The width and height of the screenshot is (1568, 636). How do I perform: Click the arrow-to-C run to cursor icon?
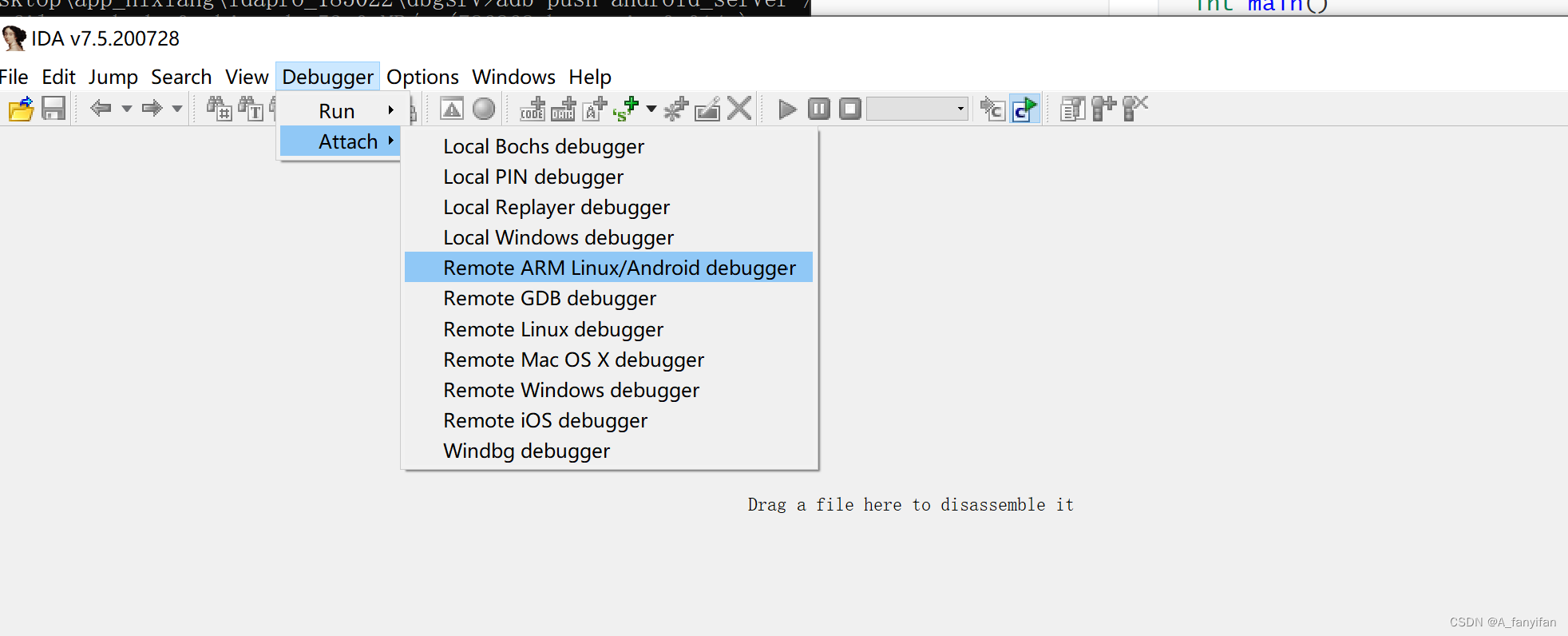[992, 109]
